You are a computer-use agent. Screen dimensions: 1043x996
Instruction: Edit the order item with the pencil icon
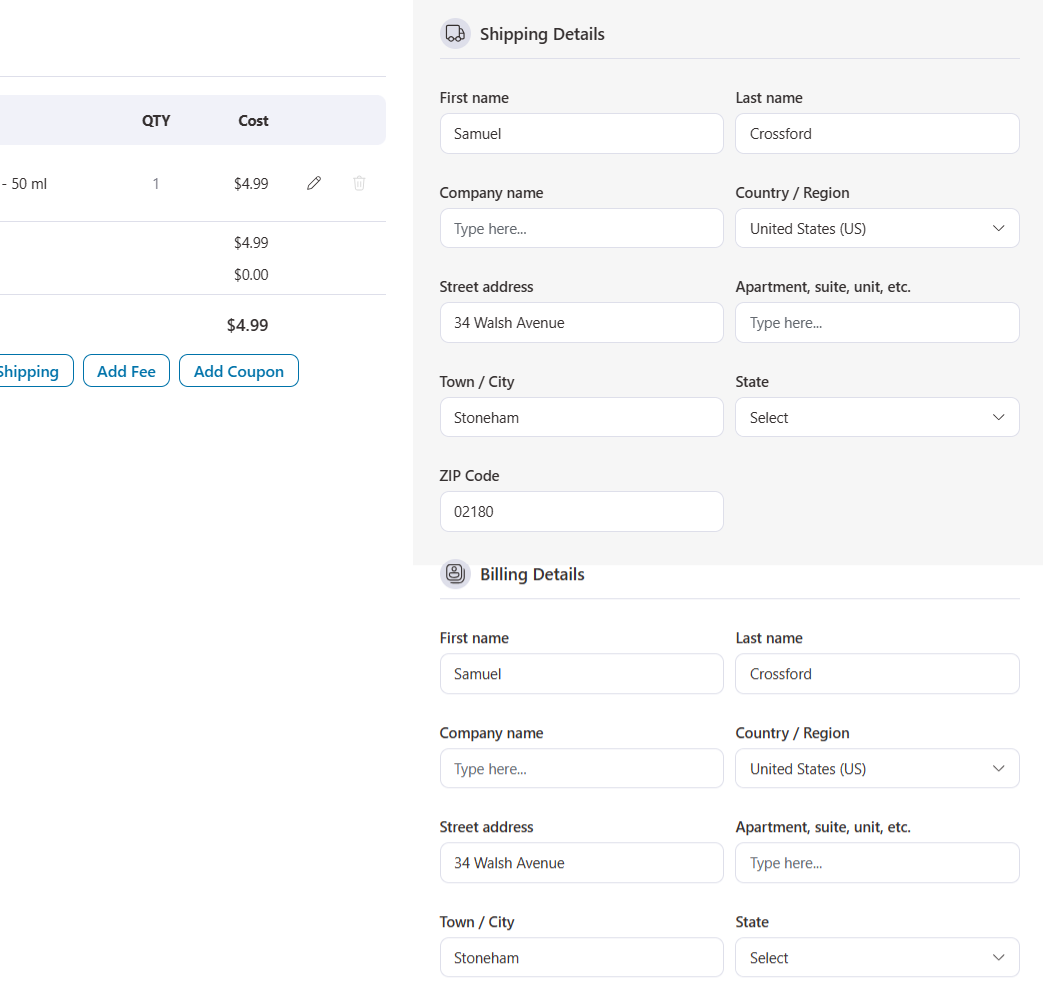[x=313, y=183]
